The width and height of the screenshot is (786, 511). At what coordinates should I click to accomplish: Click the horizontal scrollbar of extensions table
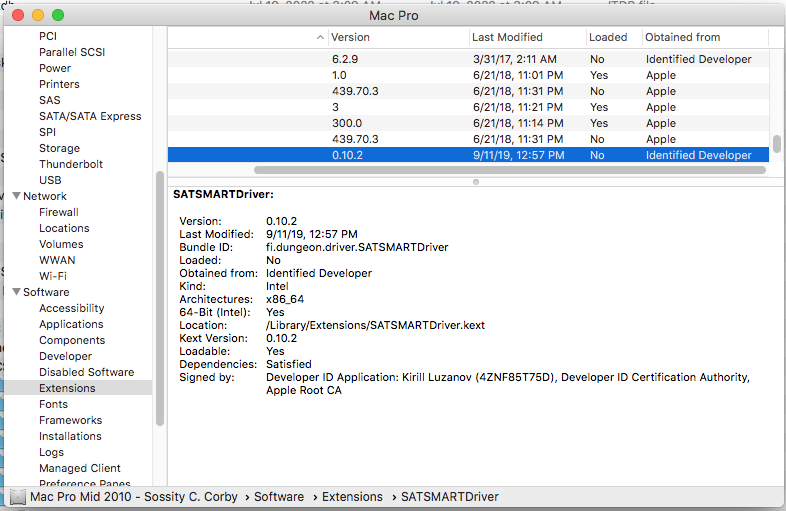[510, 170]
